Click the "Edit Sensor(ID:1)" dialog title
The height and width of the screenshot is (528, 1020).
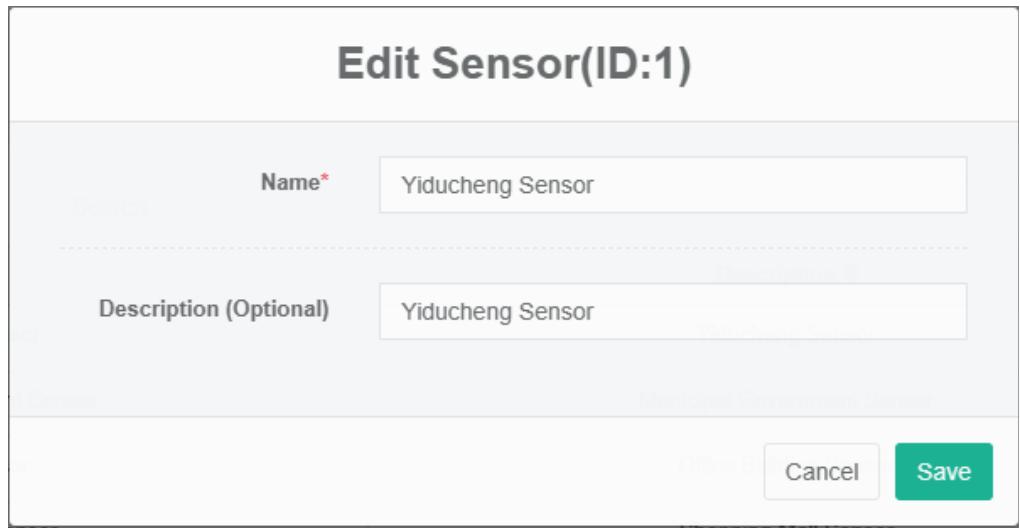tap(514, 66)
